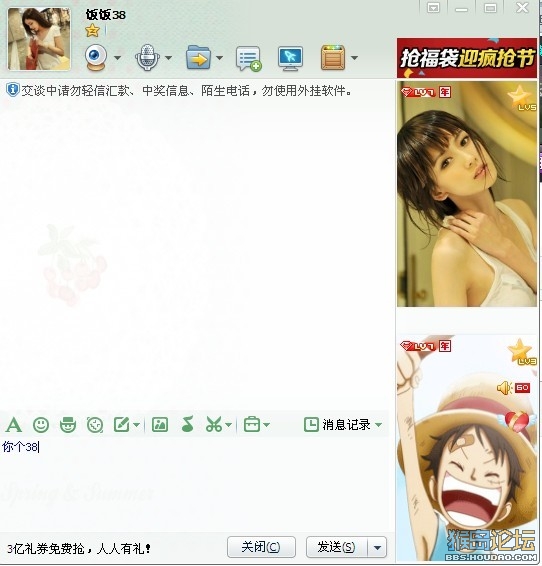Viewport: 542px width, 566px height.
Task: Open remote desktop assistance icon
Action: pos(290,58)
